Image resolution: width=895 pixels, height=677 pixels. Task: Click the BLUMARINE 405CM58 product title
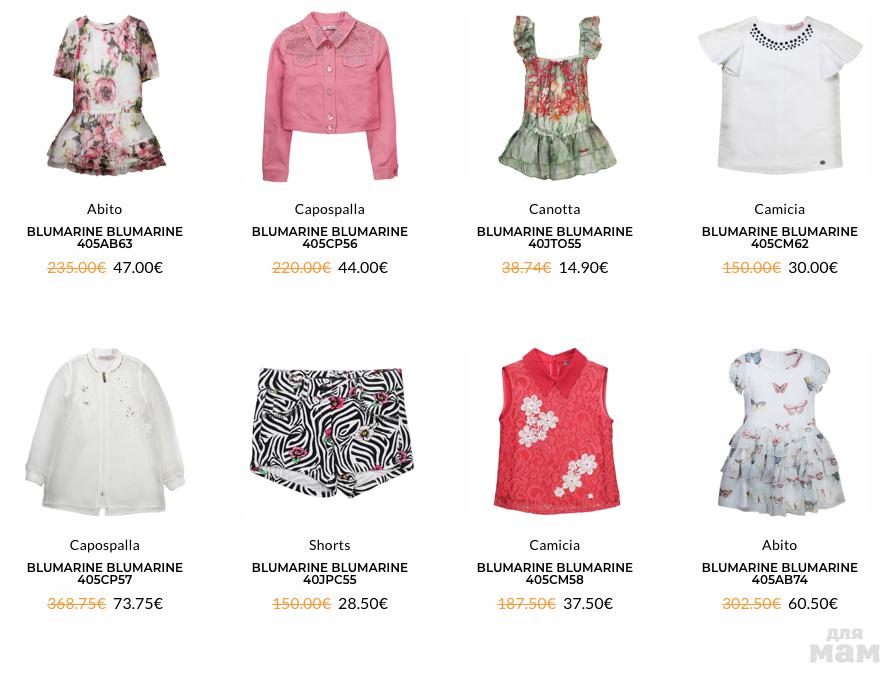click(555, 574)
